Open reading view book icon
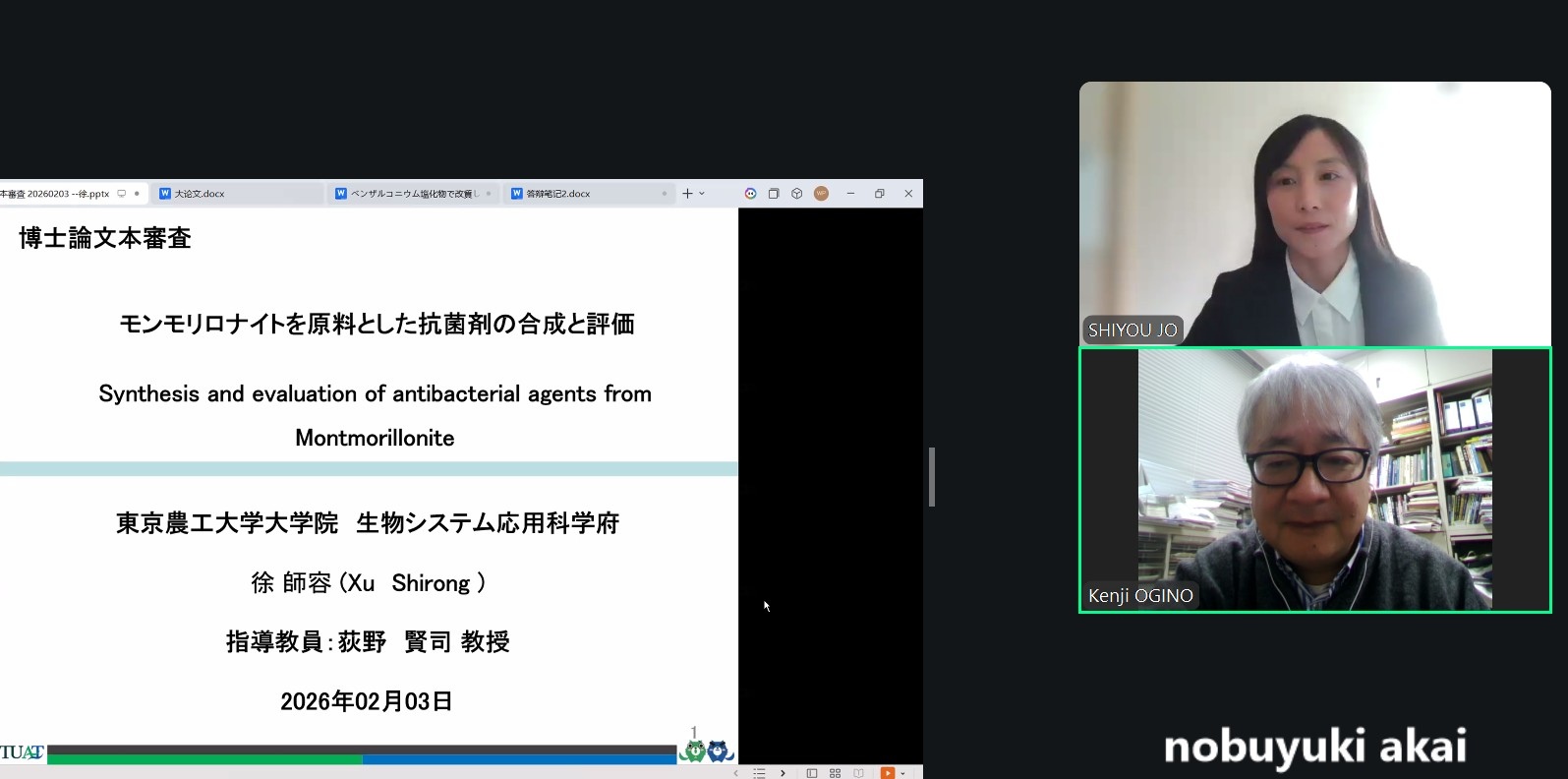The image size is (1568, 779). click(858, 773)
